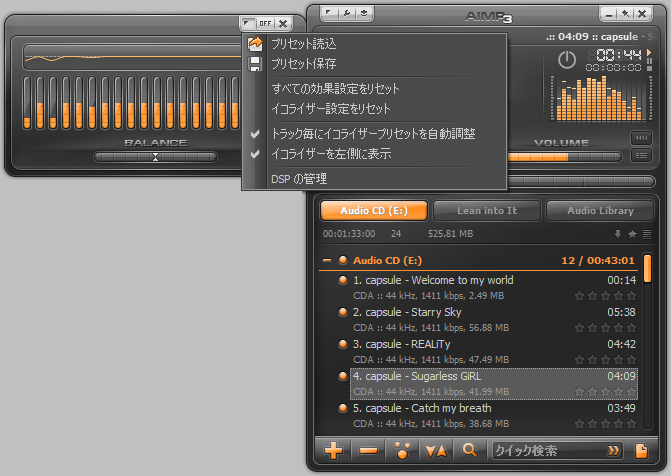Click the orange bullet beside REALiTy
This screenshot has width=671, height=476.
coord(342,344)
